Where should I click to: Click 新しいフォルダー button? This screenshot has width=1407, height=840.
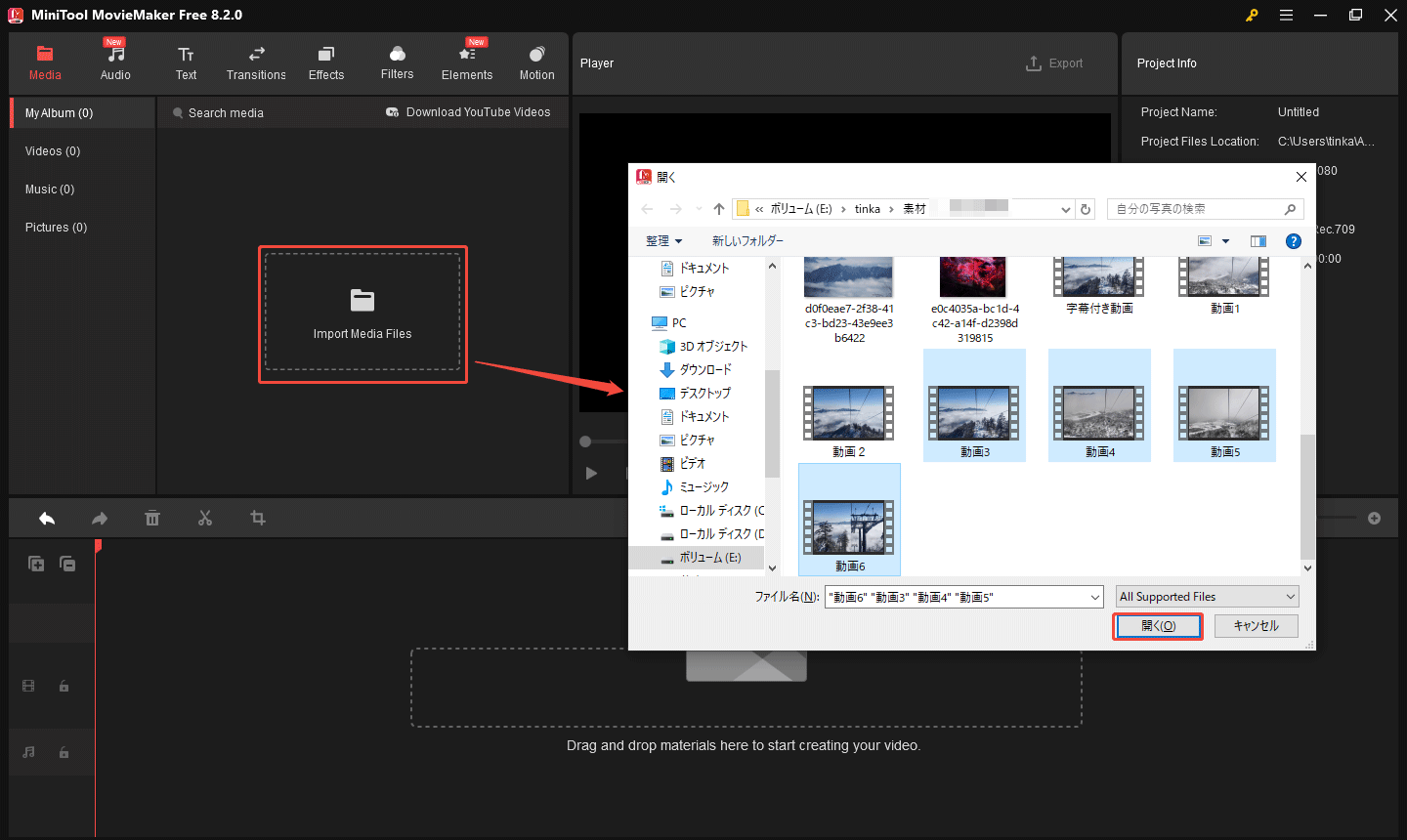pos(747,241)
